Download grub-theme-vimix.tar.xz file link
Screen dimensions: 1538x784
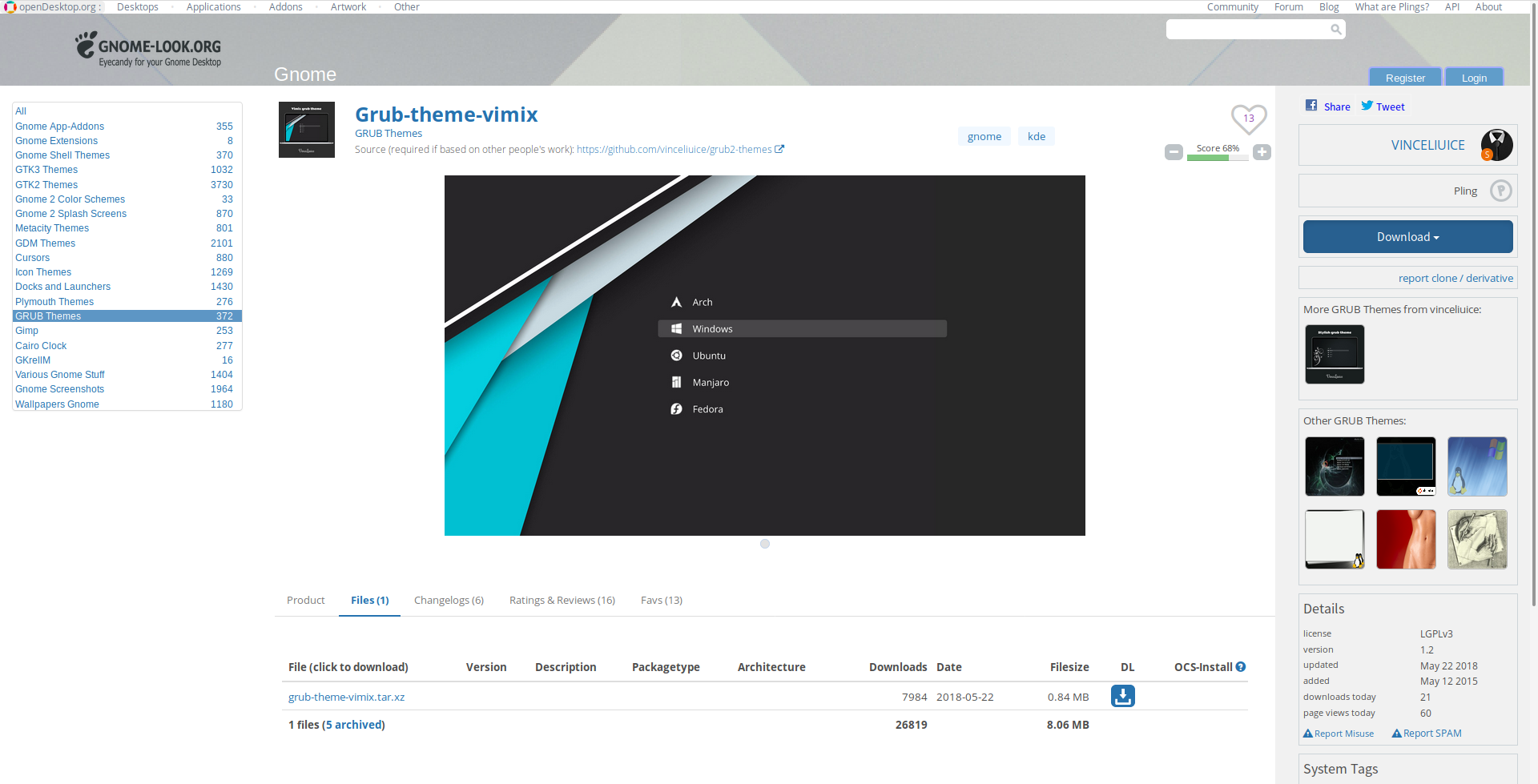346,697
